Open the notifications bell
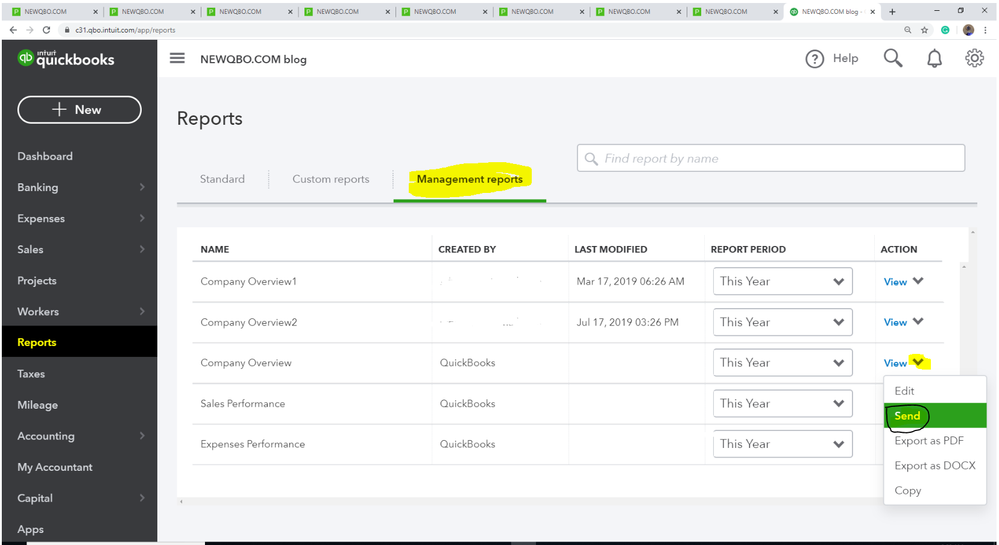The height and width of the screenshot is (545, 999). tap(934, 59)
